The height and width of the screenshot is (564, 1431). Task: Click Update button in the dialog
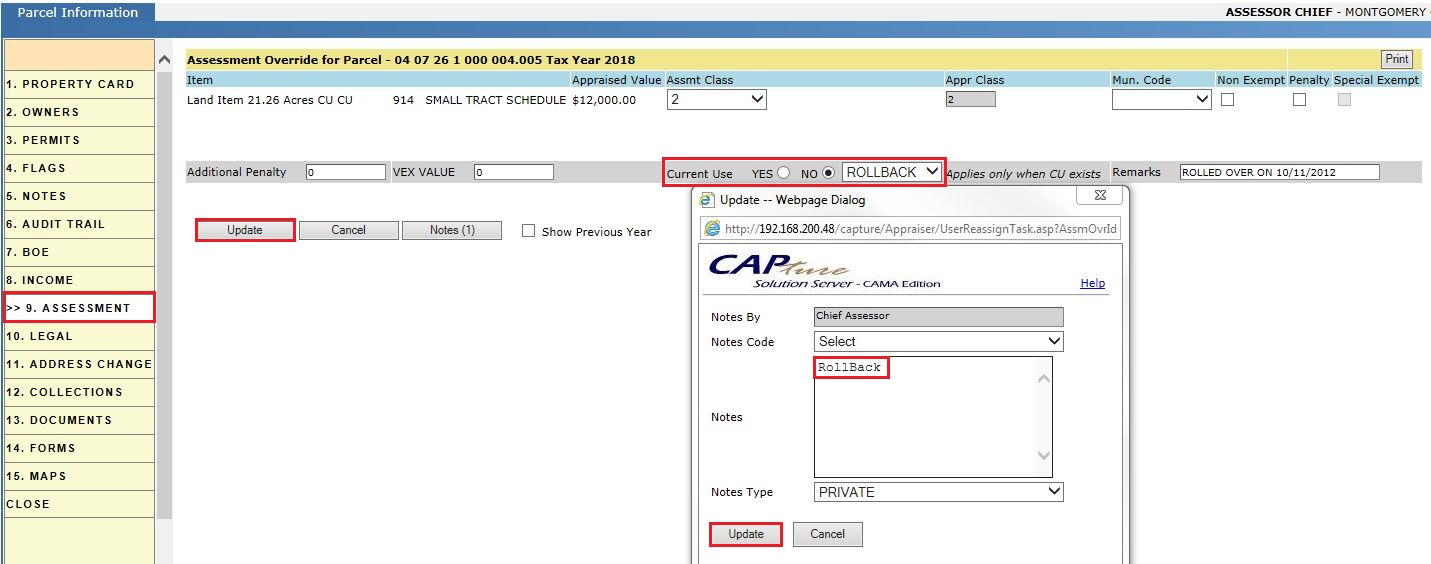(746, 534)
